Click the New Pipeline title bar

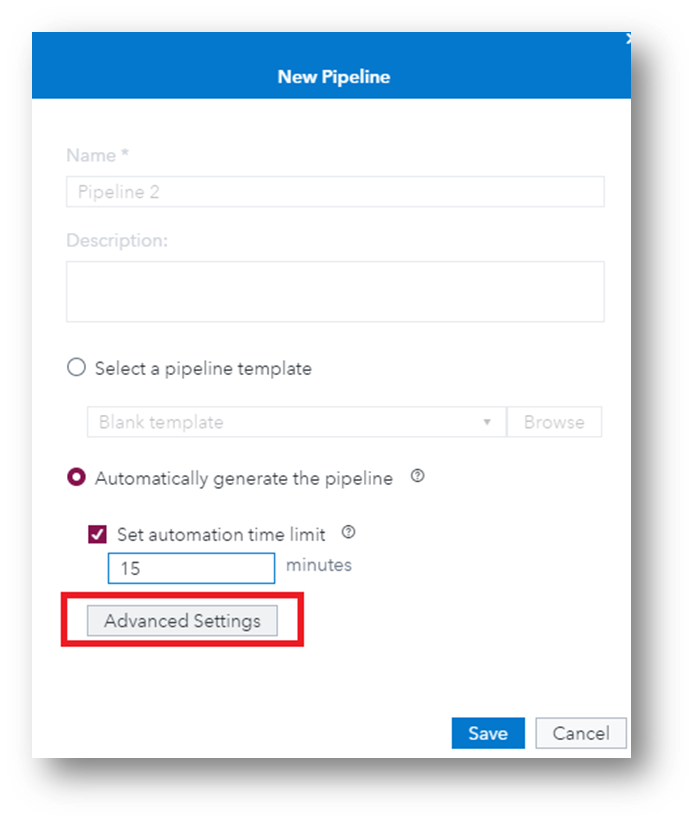333,76
